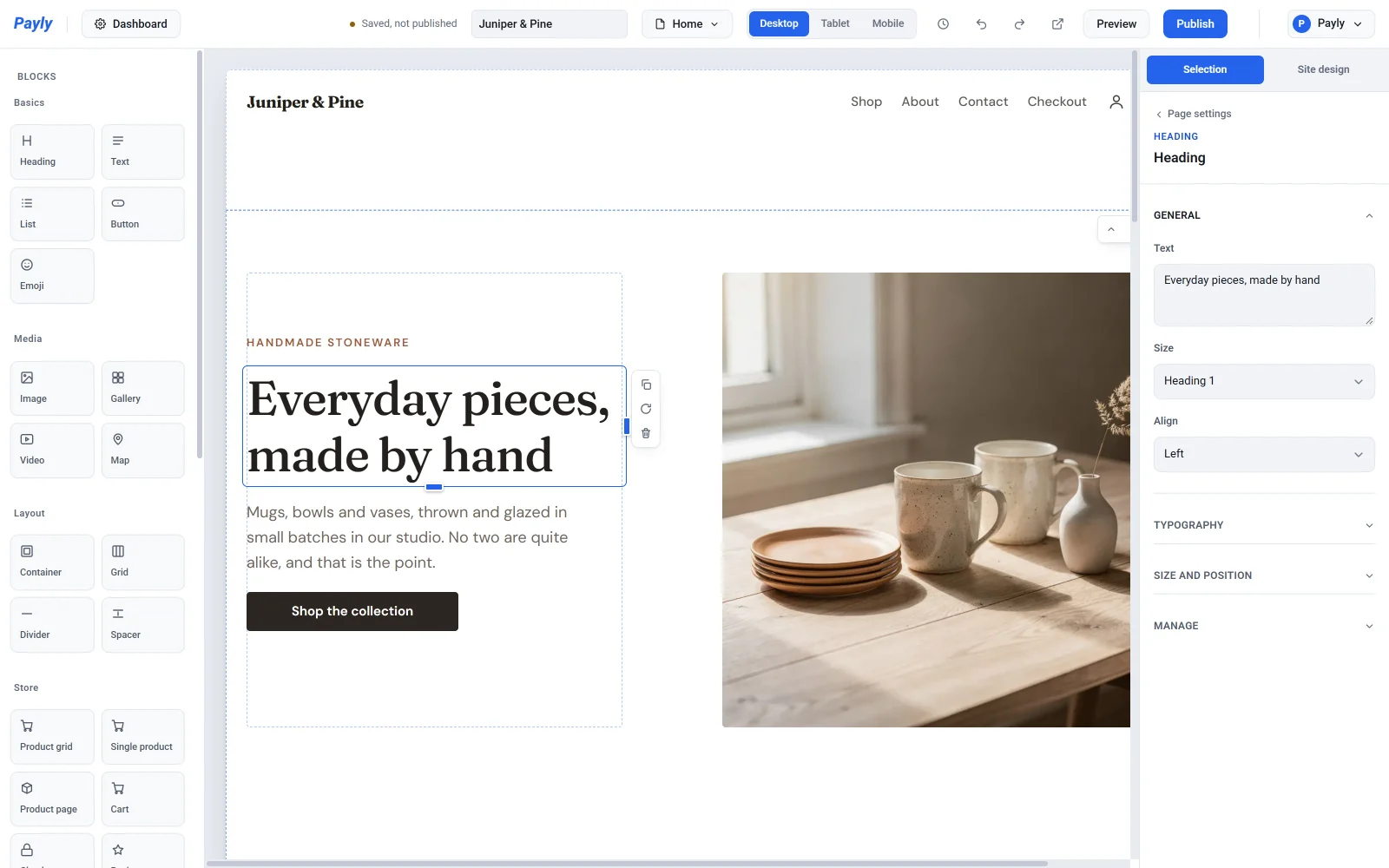Switch to Desktop view

779,23
